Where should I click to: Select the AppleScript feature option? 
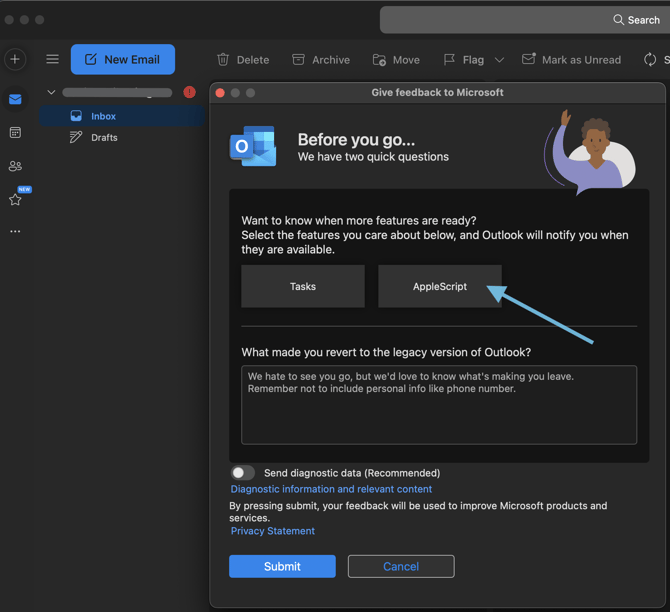pyautogui.click(x=440, y=287)
